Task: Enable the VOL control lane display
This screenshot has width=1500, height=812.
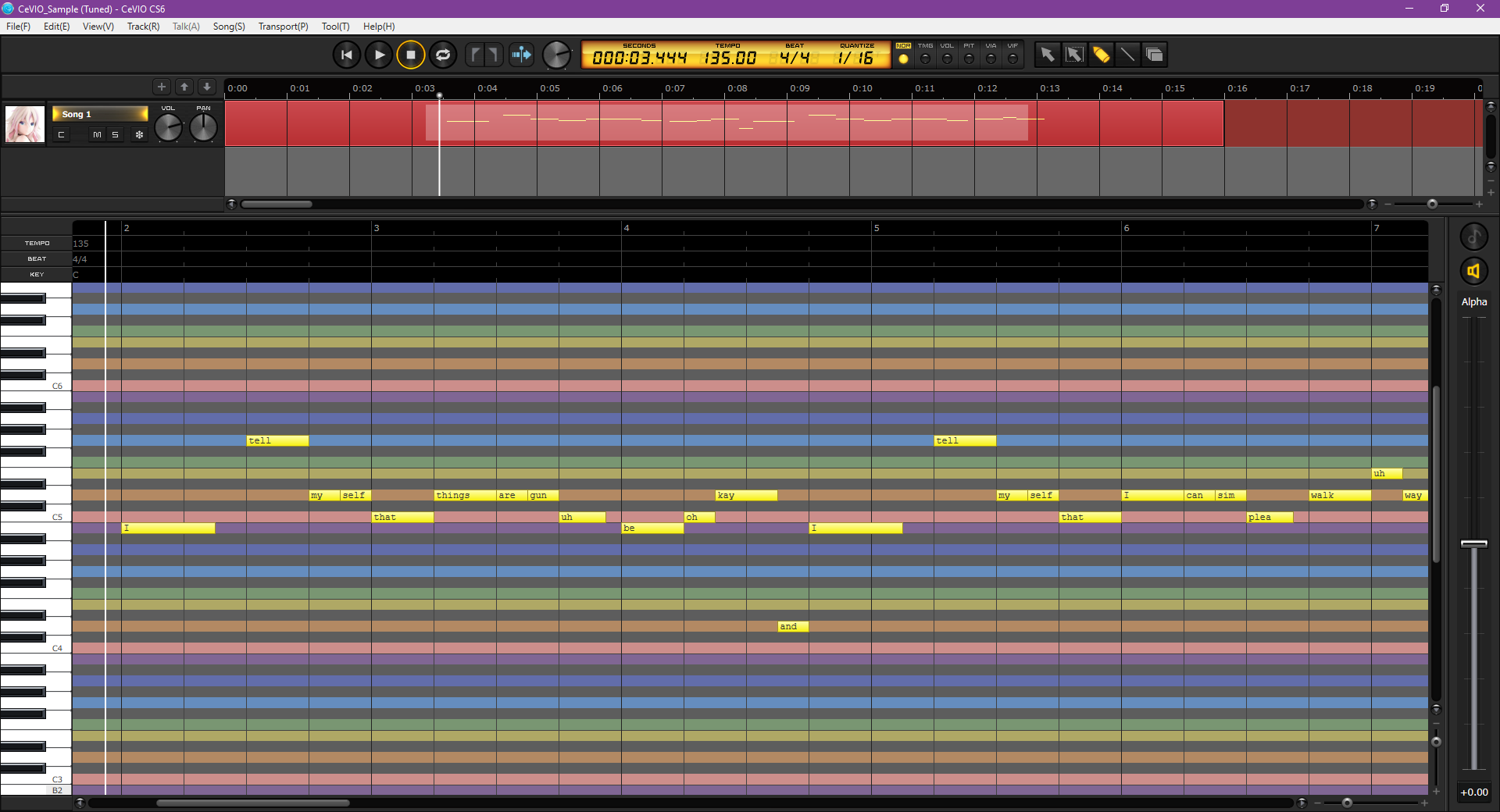Action: click(x=947, y=55)
